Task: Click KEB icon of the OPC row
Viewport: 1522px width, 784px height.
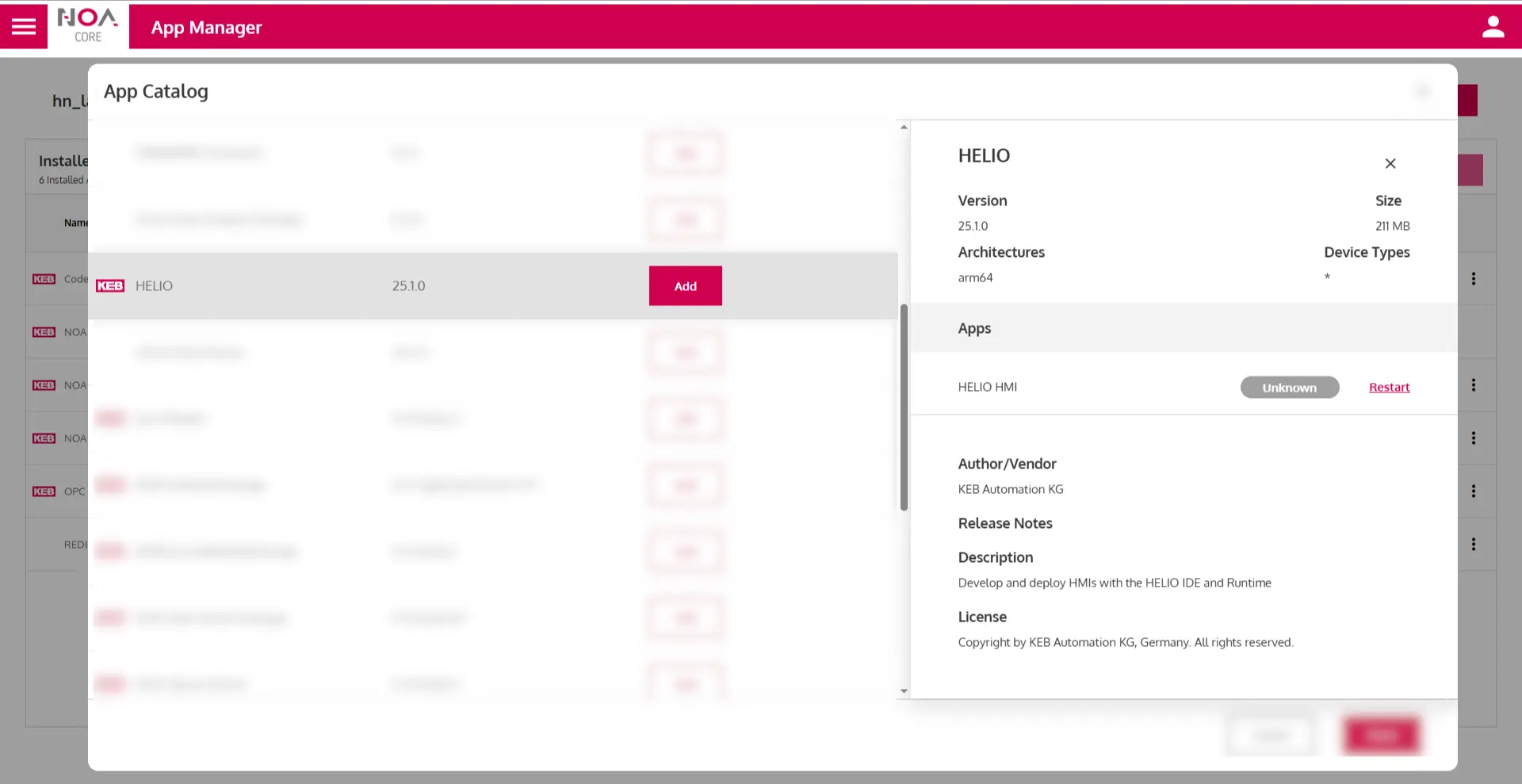Action: pos(44,491)
